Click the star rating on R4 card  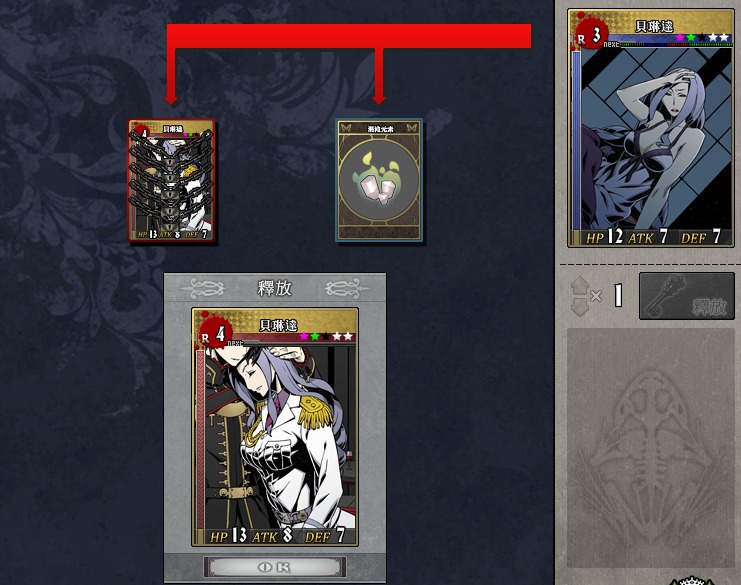327,336
